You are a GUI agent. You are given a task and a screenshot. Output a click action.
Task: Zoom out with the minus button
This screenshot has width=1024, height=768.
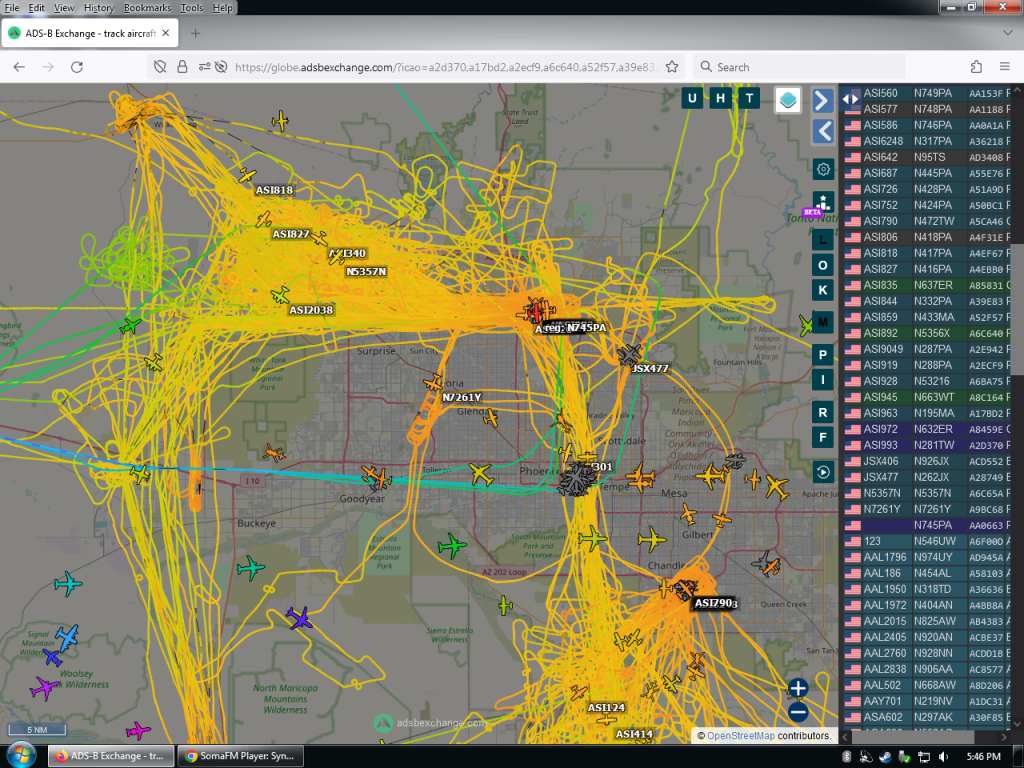pyautogui.click(x=798, y=712)
